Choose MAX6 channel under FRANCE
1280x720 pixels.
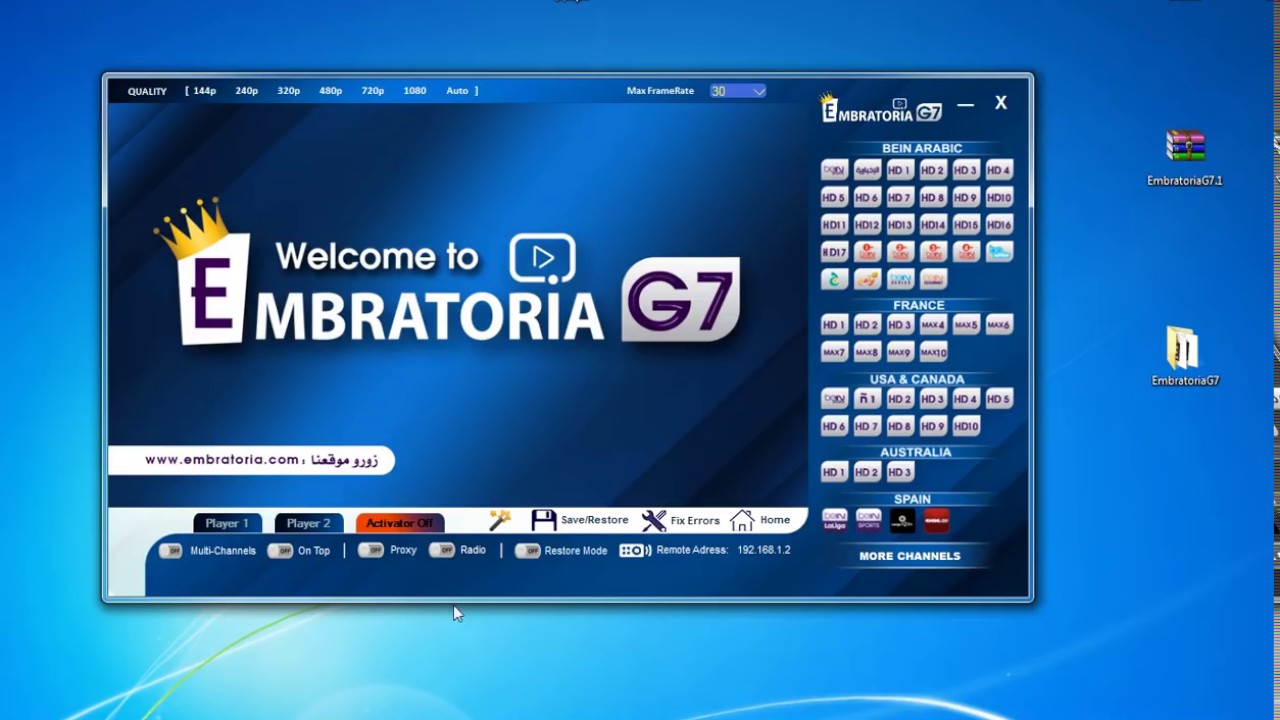[999, 325]
